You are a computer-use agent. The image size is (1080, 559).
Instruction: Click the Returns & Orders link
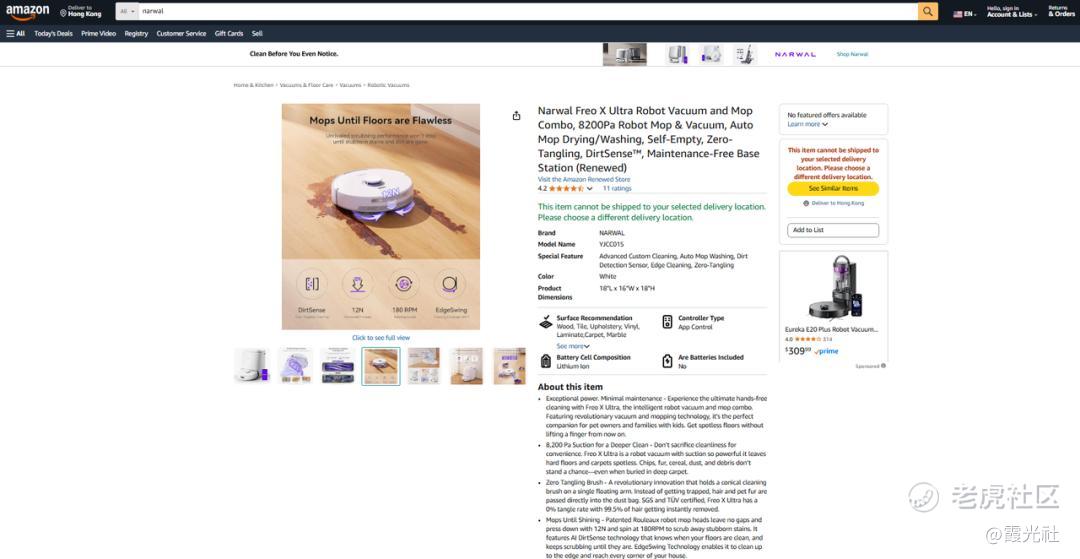click(x=1061, y=11)
